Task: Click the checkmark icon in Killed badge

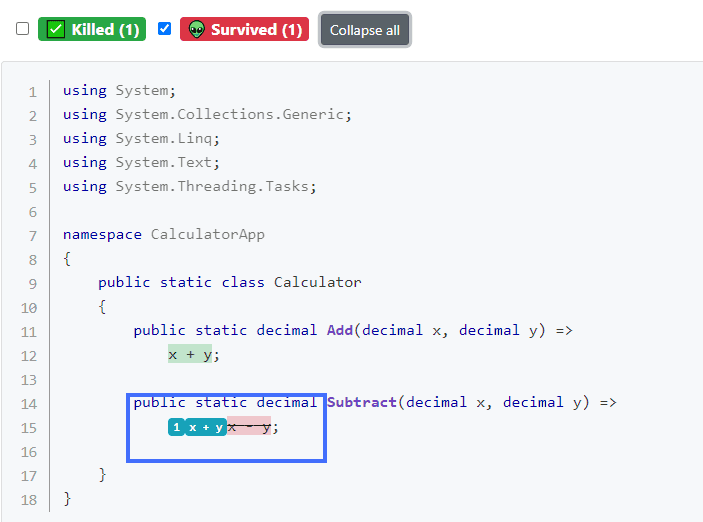Action: (x=56, y=30)
